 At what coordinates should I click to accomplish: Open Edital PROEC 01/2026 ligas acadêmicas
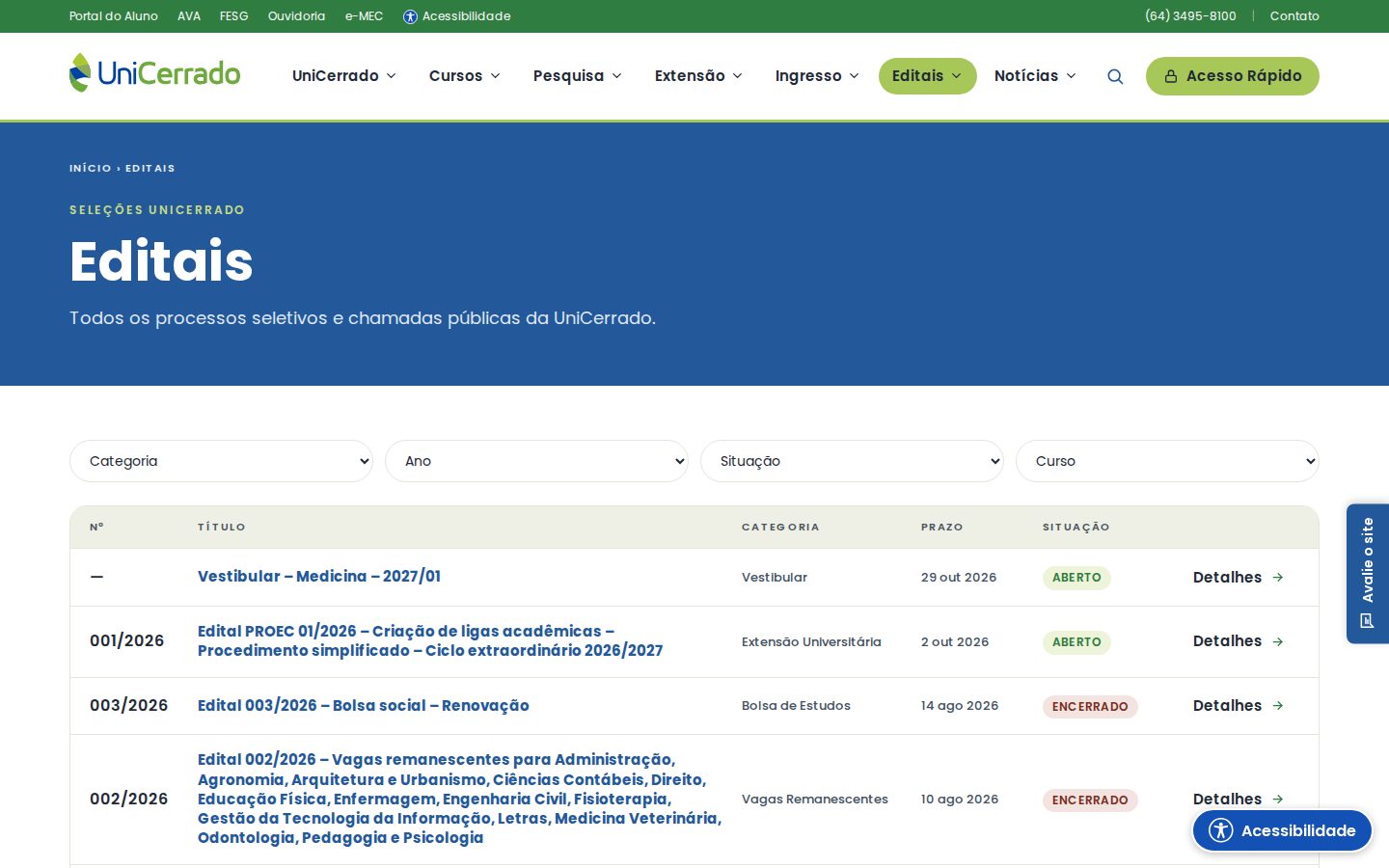(430, 641)
